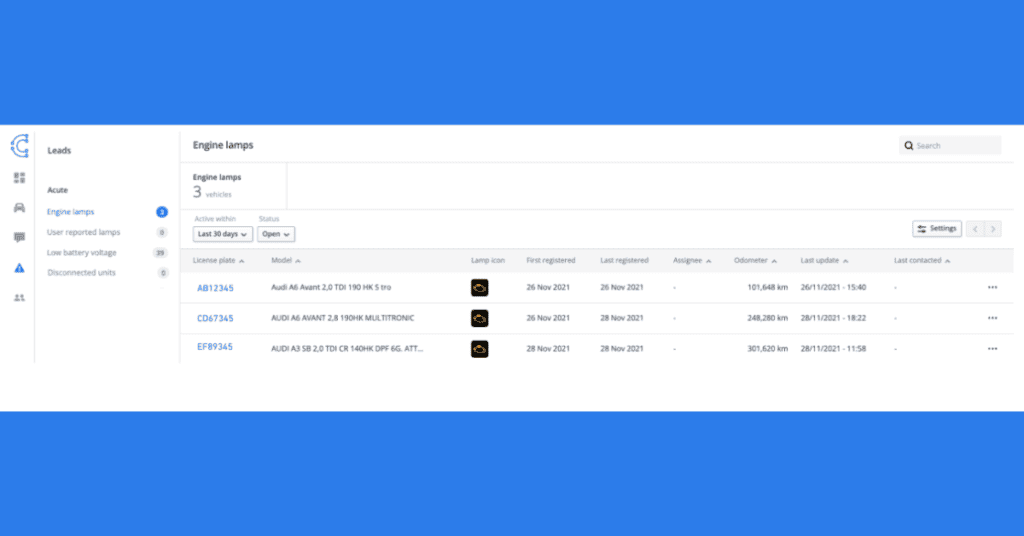The image size is (1024, 536).
Task: Select 'User reported lamps' in Leads menu
Action: click(x=84, y=232)
